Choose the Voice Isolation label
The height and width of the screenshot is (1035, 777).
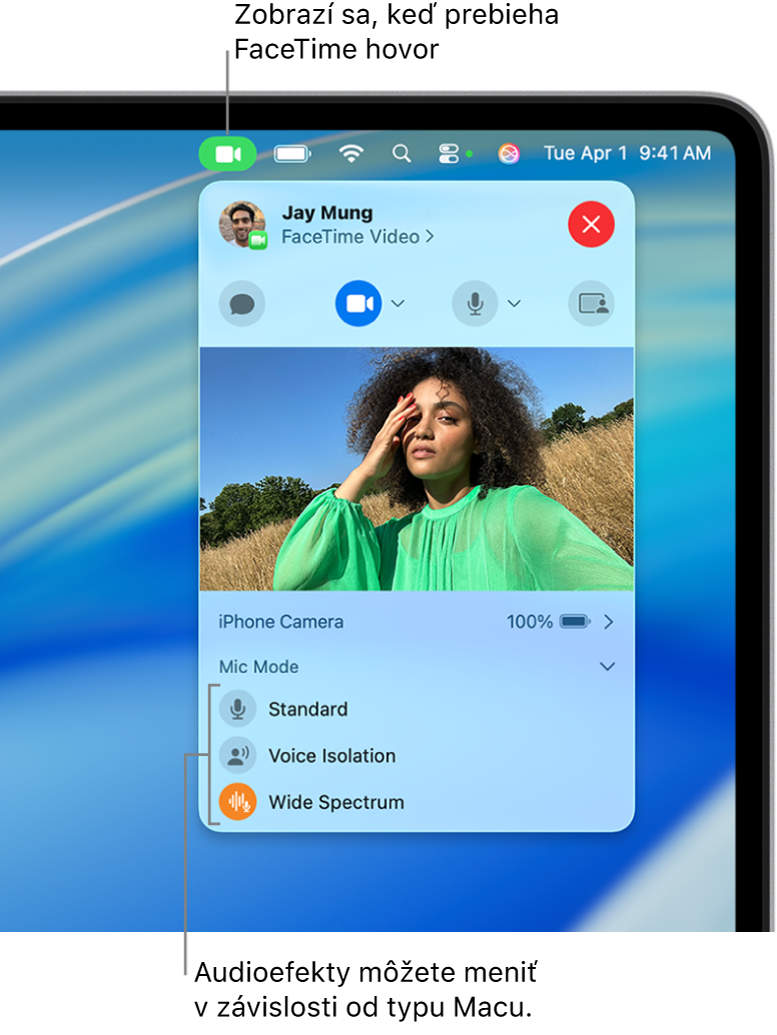(x=332, y=756)
